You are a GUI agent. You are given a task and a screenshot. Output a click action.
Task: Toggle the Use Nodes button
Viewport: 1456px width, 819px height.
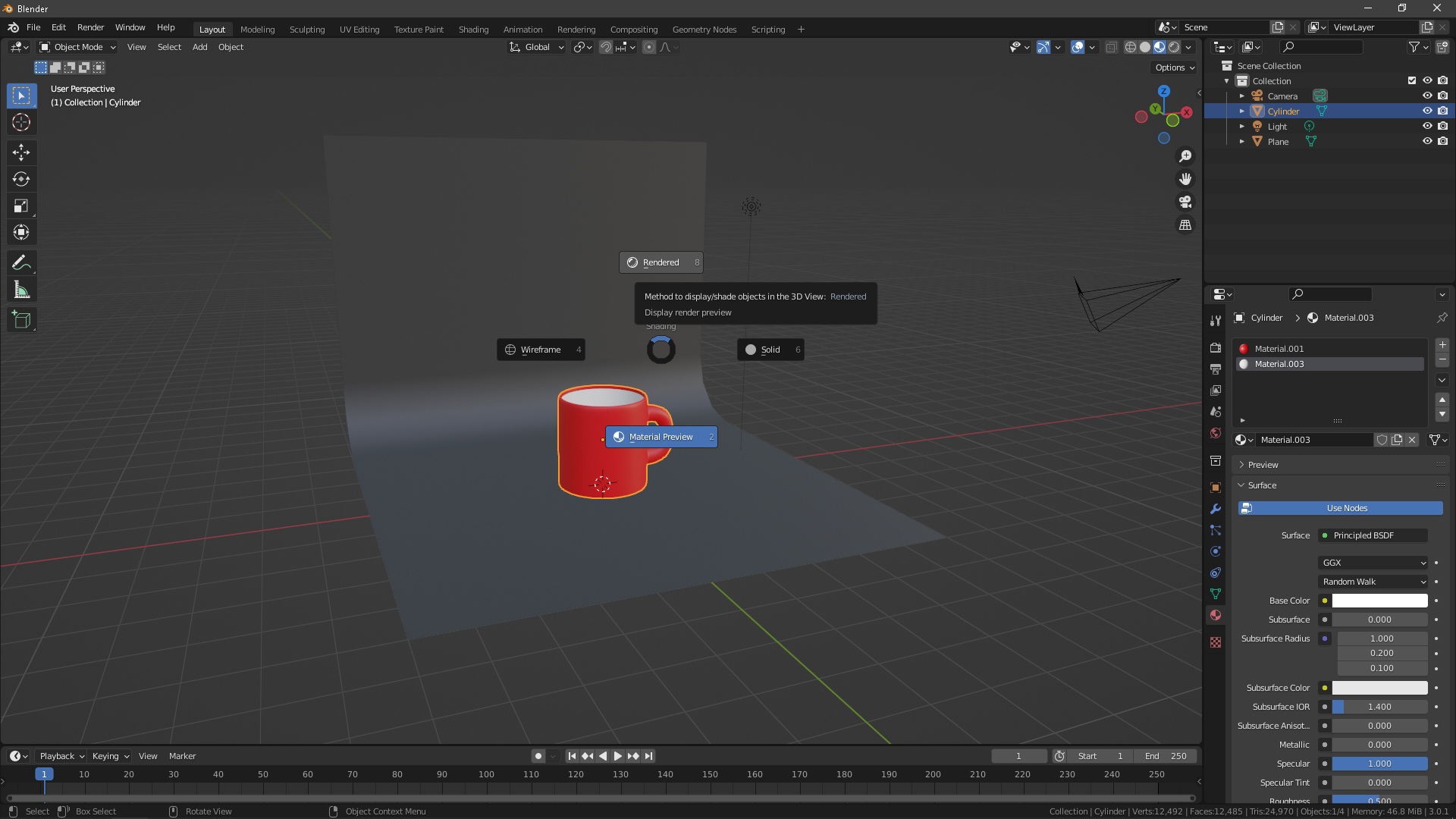[1341, 508]
